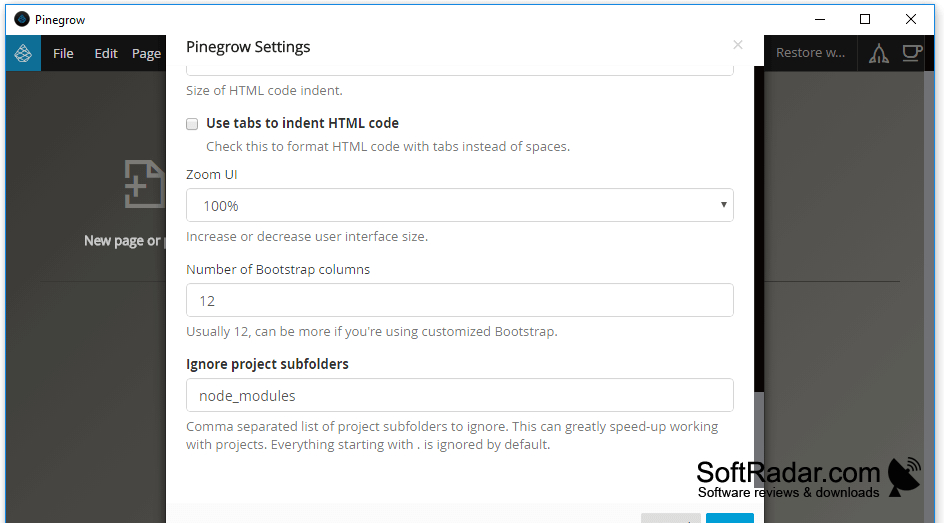Click the Zoom UI dropdown arrow
The image size is (944, 523).
click(x=723, y=205)
